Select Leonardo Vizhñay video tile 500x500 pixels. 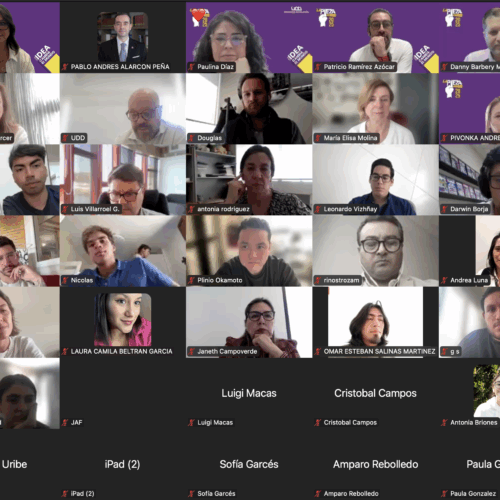(x=376, y=180)
